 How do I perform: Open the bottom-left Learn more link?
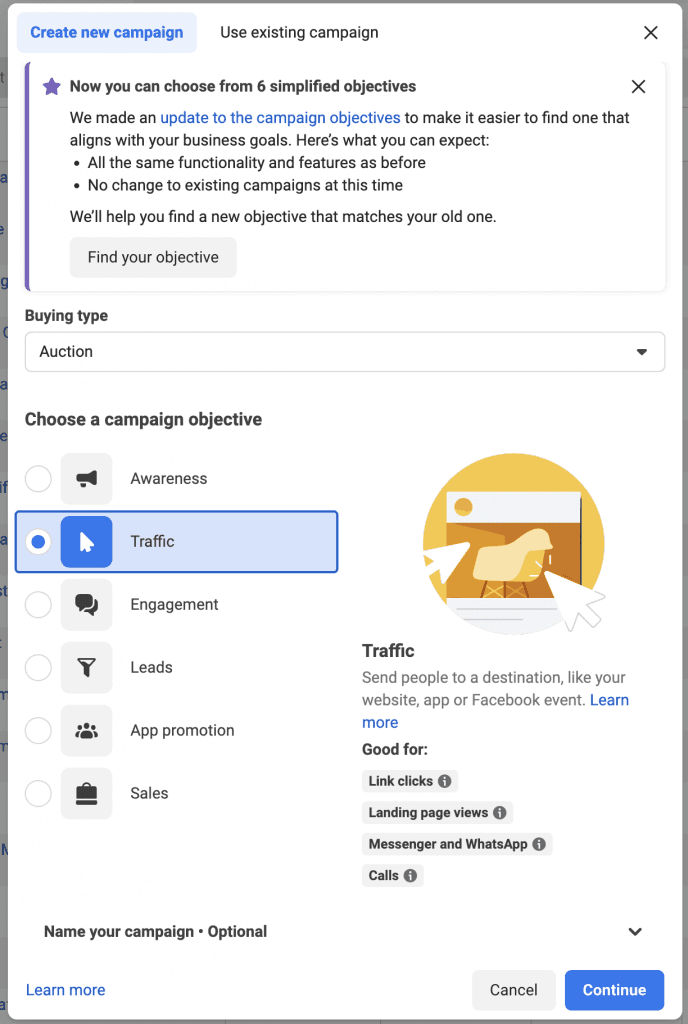tap(65, 990)
